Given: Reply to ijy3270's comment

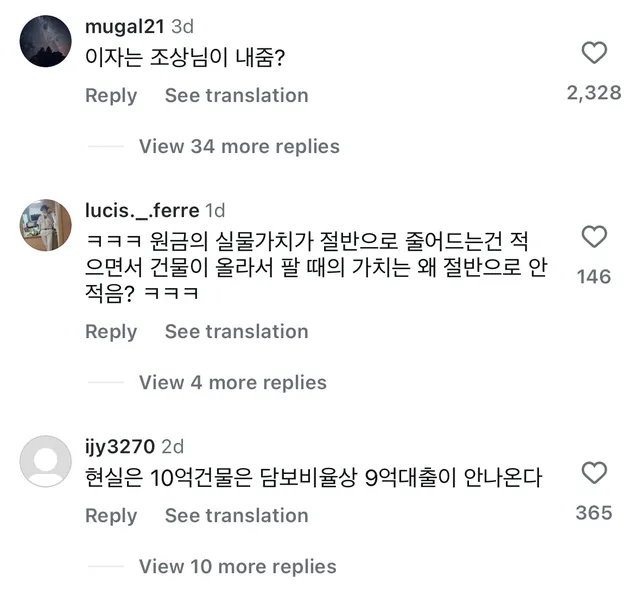Looking at the screenshot, I should click(110, 515).
